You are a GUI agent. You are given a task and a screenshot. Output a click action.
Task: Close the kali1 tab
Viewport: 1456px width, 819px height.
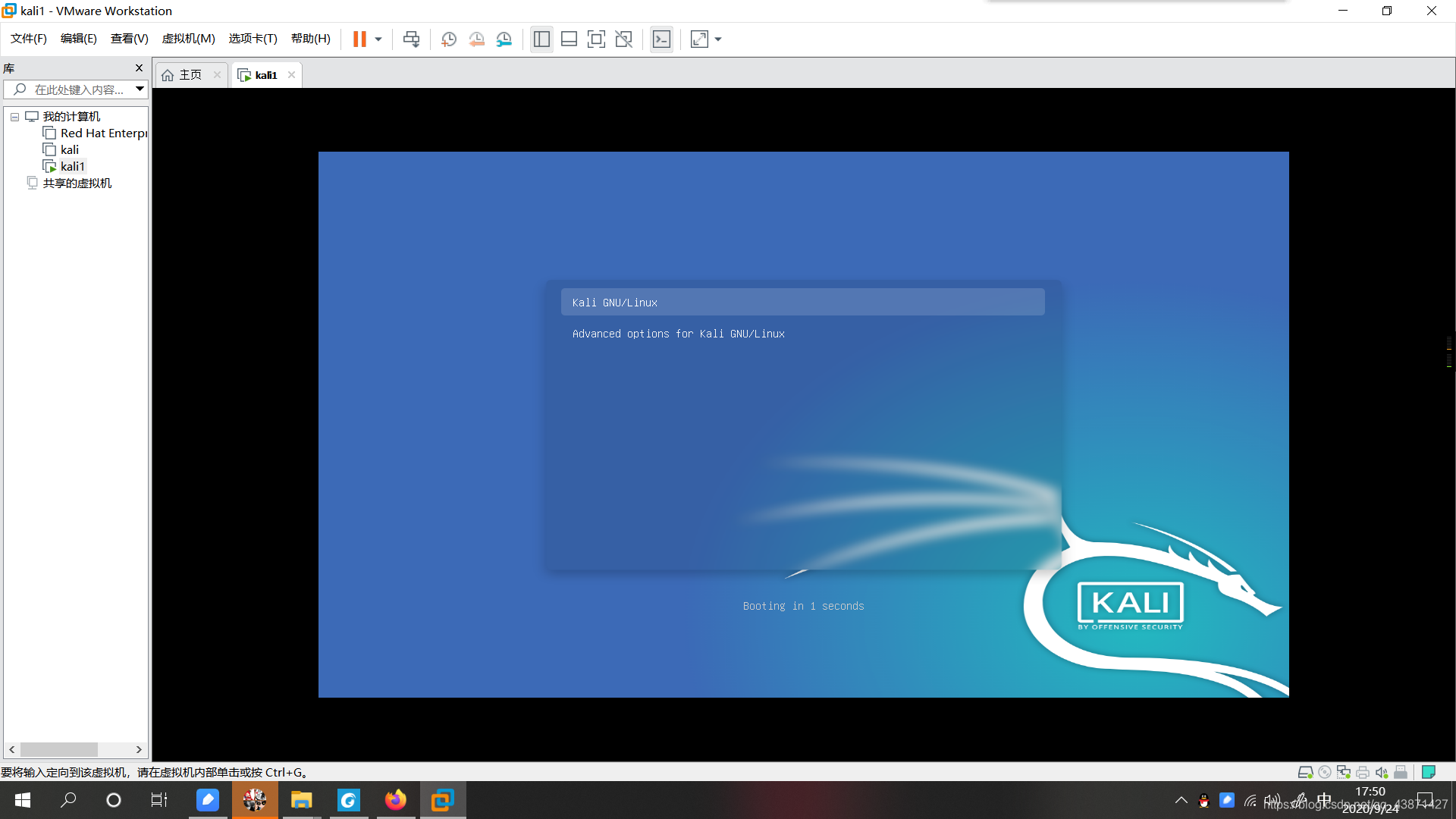click(291, 74)
